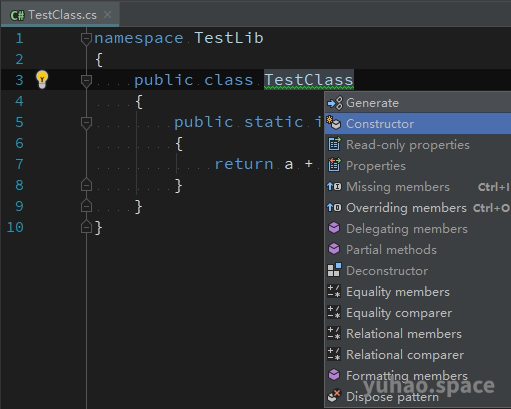Click the return keyword on line 7

(x=244, y=164)
